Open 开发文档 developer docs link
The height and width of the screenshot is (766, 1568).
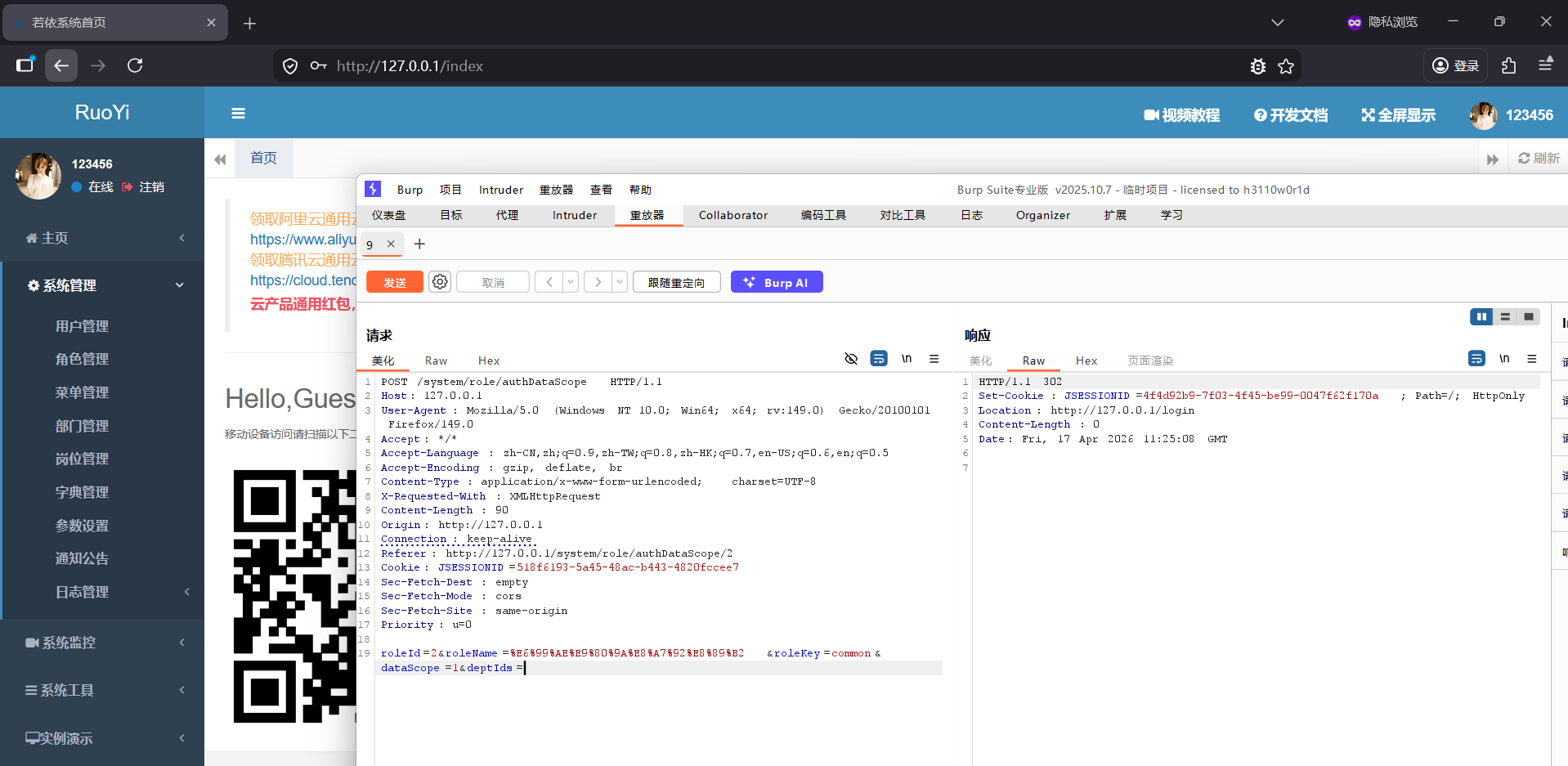[x=1291, y=115]
